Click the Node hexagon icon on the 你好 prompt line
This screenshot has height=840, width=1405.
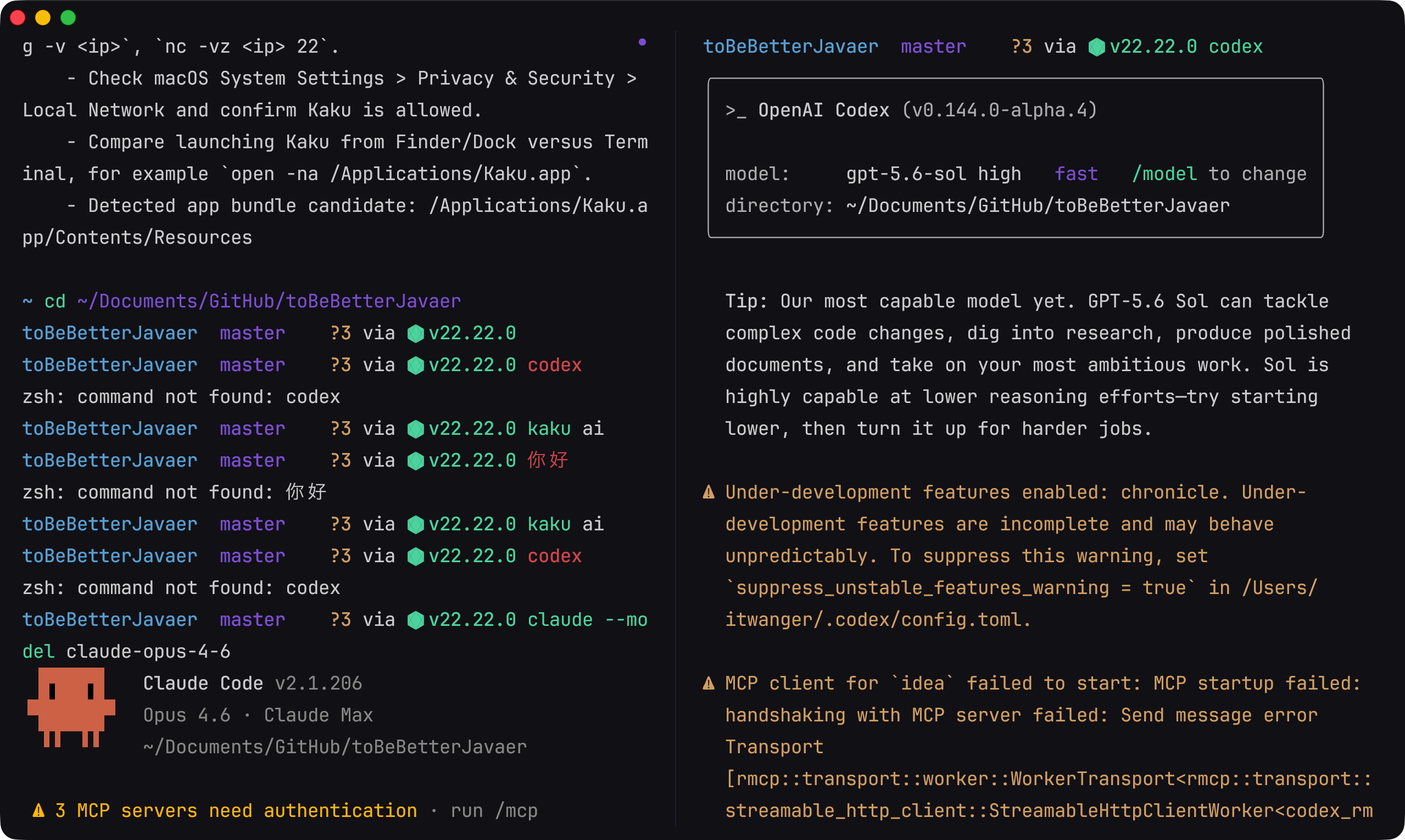416,461
